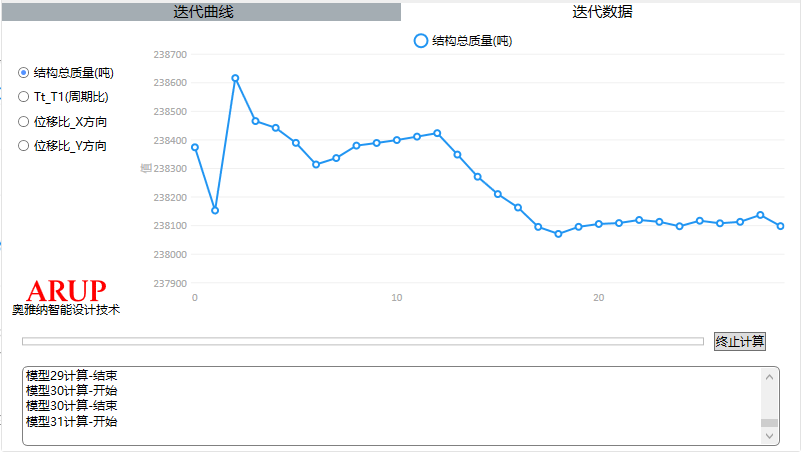Viewport: 801px width, 455px height.
Task: Open the 迭代数据 tab
Action: coord(601,12)
